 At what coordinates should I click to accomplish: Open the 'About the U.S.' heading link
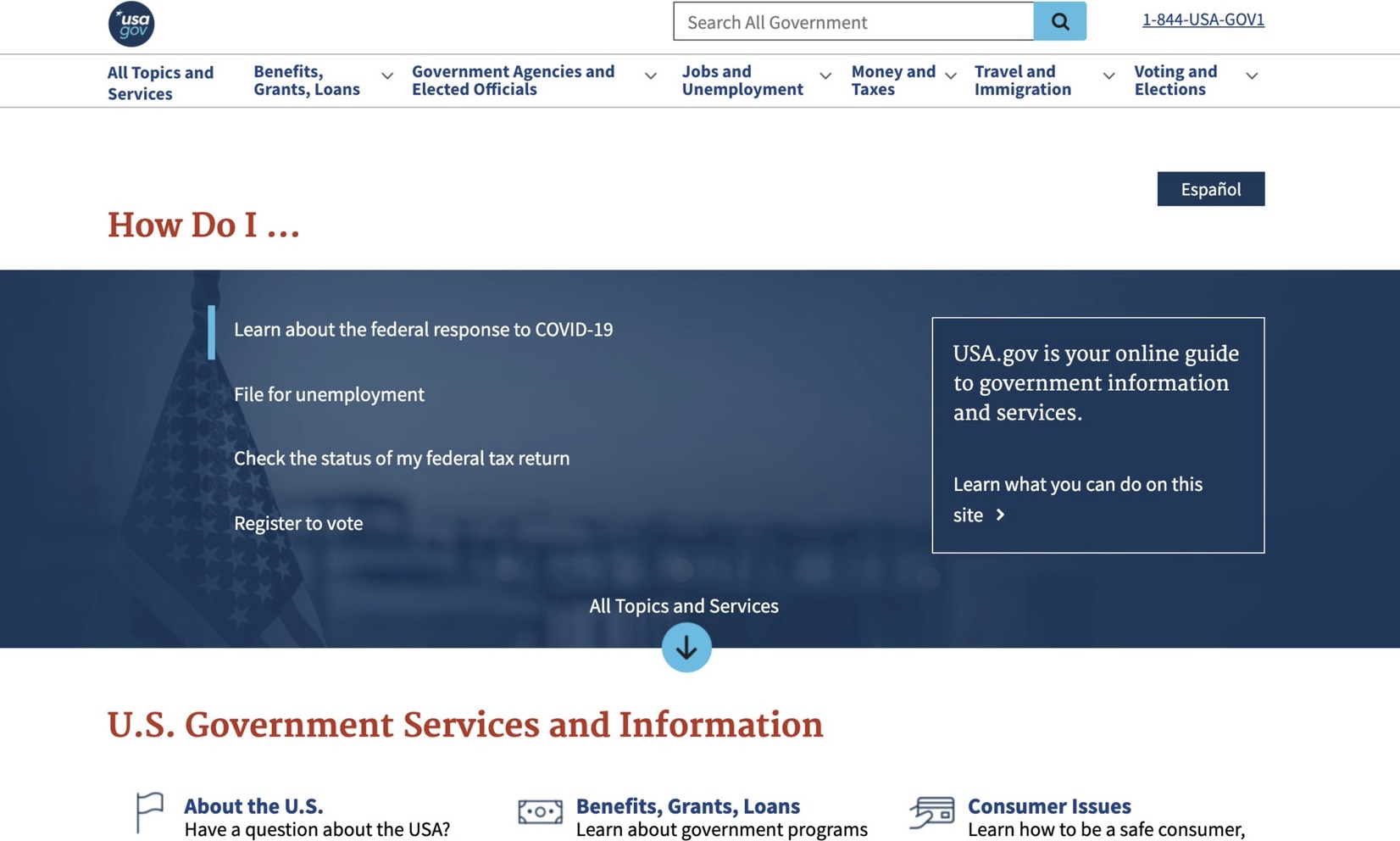pyautogui.click(x=253, y=805)
